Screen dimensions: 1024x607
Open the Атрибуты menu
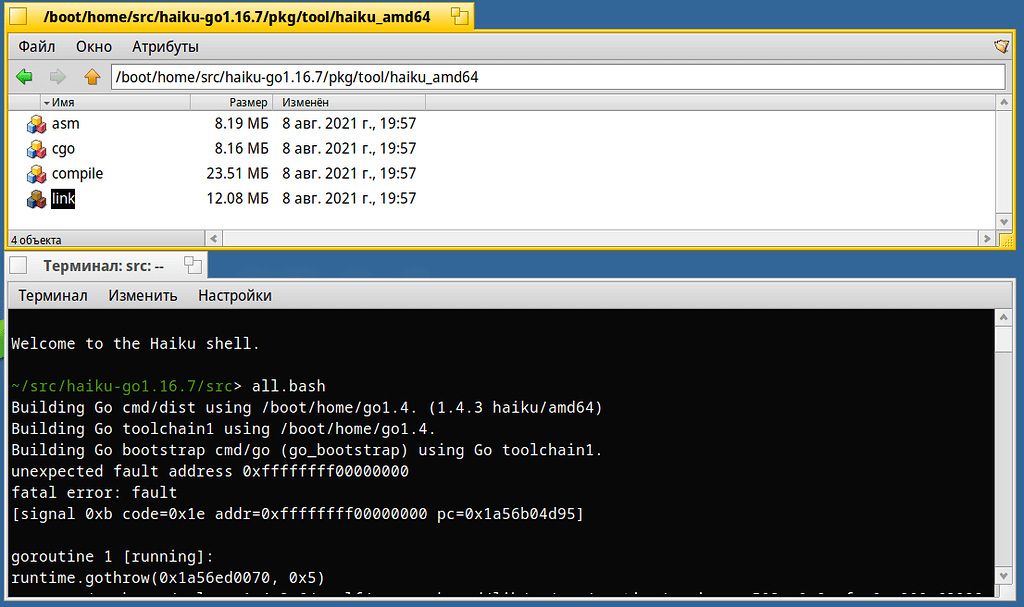165,46
